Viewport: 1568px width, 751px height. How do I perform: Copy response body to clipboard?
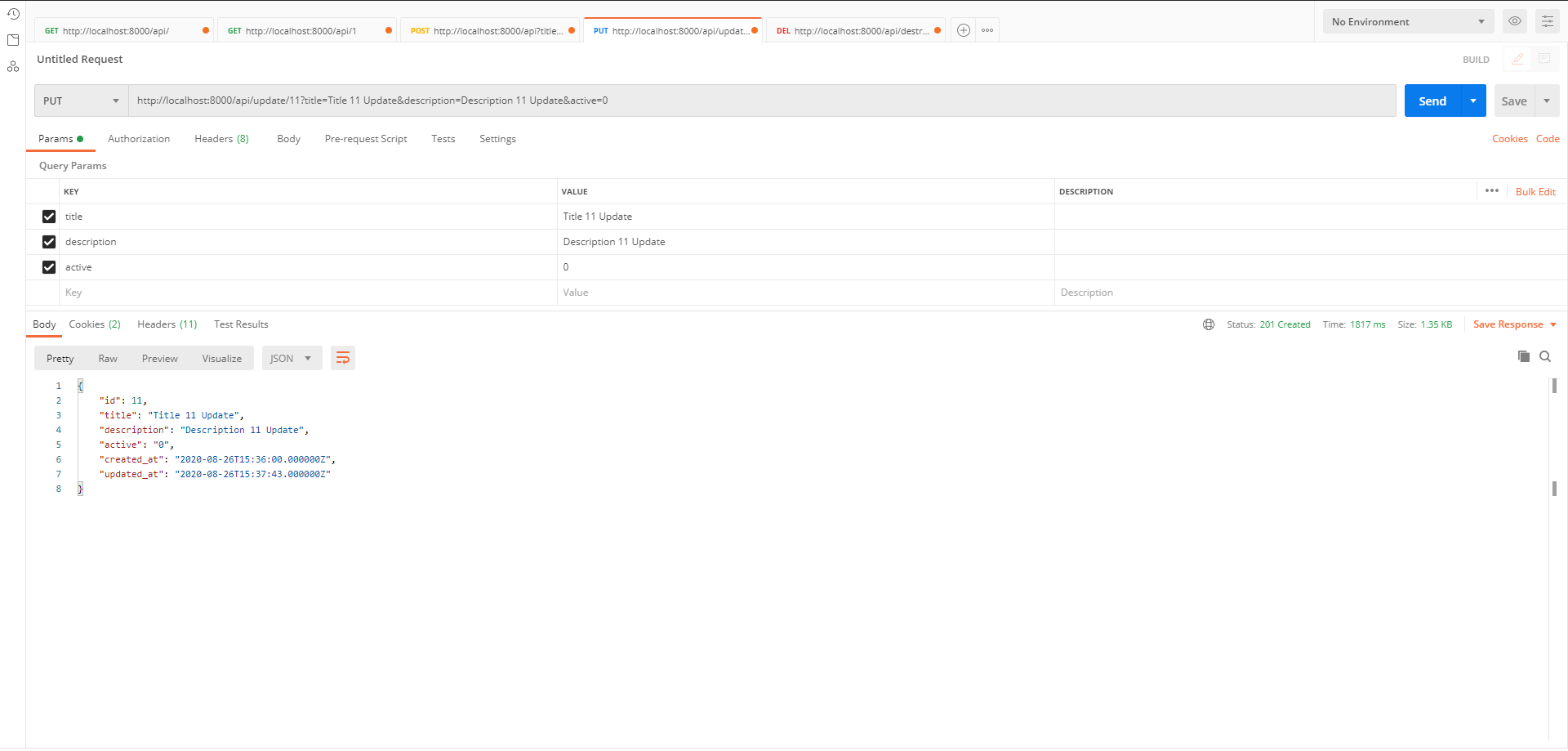tap(1524, 356)
